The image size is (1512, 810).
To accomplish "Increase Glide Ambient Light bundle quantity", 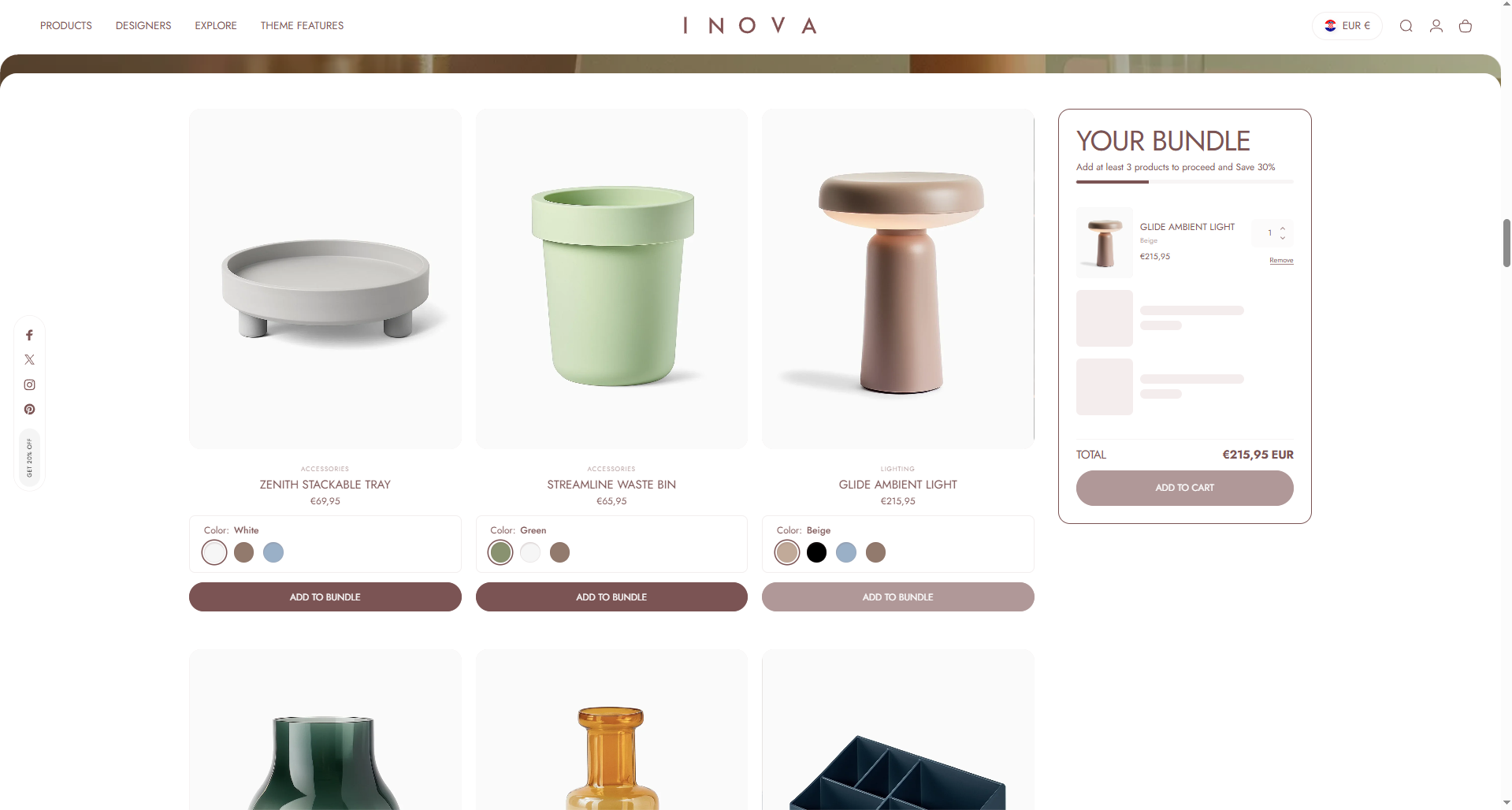I will [1283, 229].
